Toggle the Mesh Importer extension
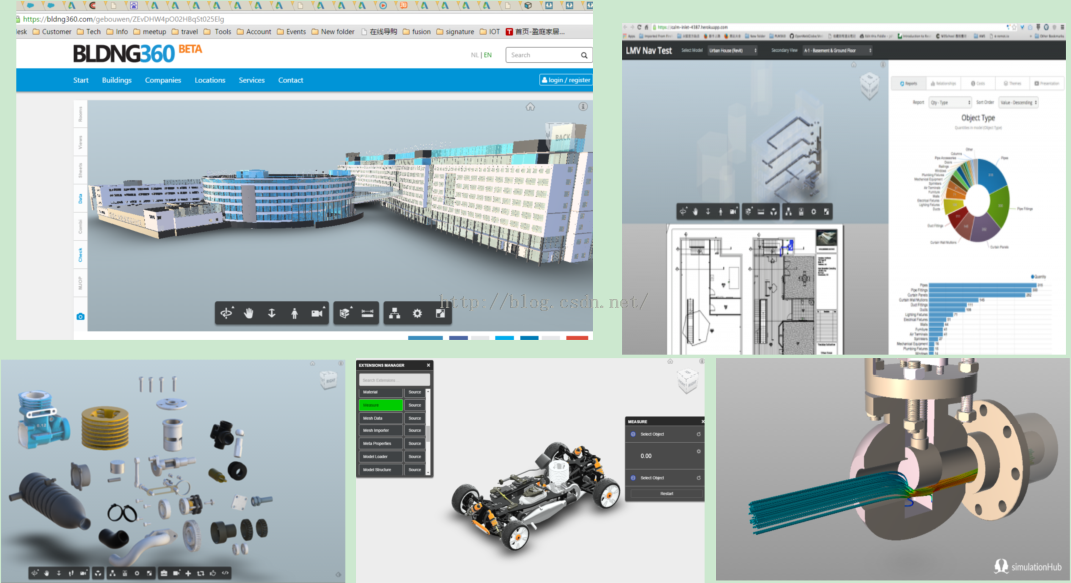1071x583 pixels. click(x=380, y=431)
